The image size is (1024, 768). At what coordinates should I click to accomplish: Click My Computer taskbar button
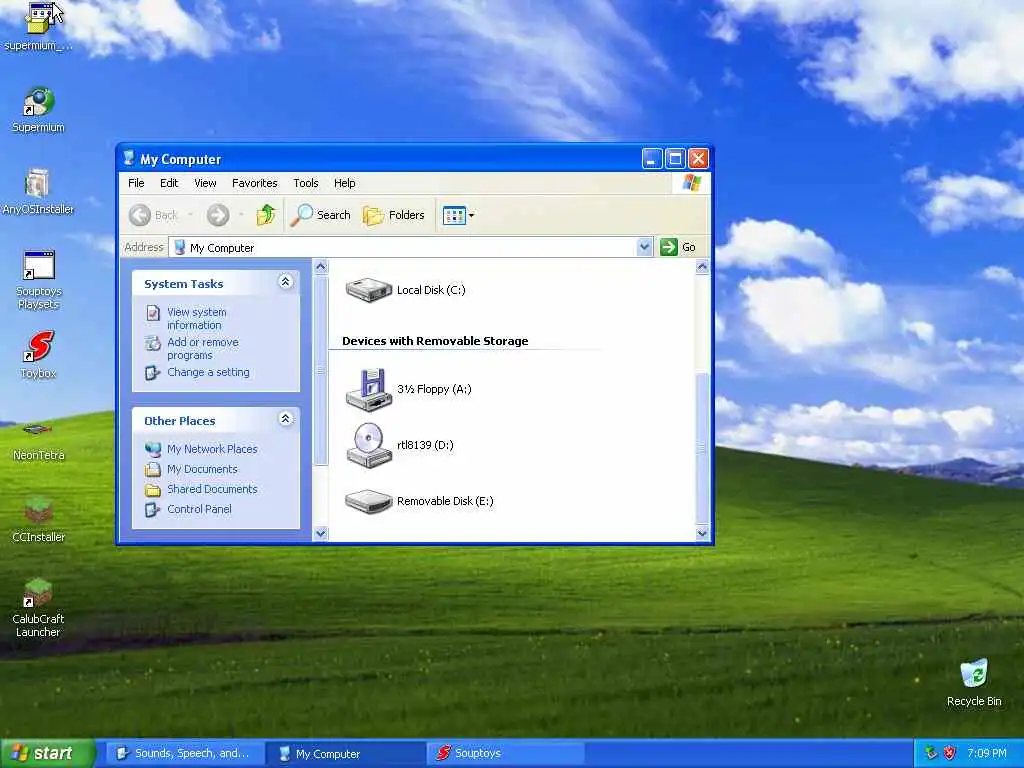(346, 754)
